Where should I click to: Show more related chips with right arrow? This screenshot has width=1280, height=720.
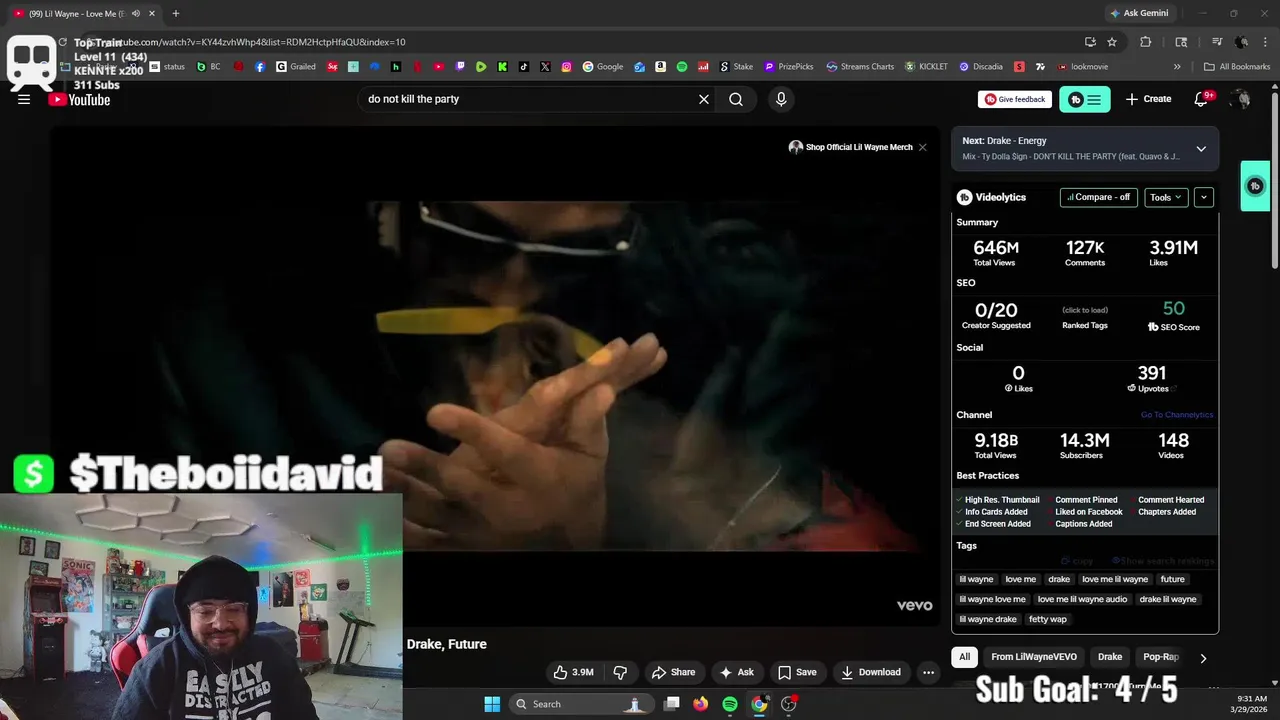click(x=1203, y=658)
